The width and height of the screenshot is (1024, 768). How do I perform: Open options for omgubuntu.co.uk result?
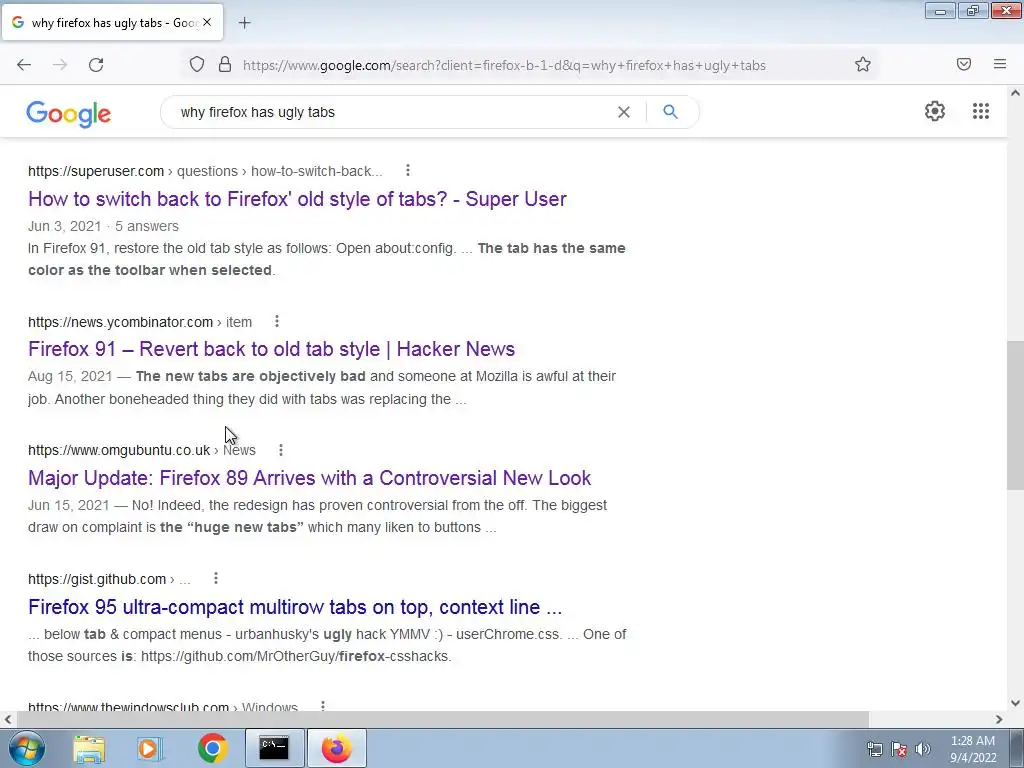281,450
